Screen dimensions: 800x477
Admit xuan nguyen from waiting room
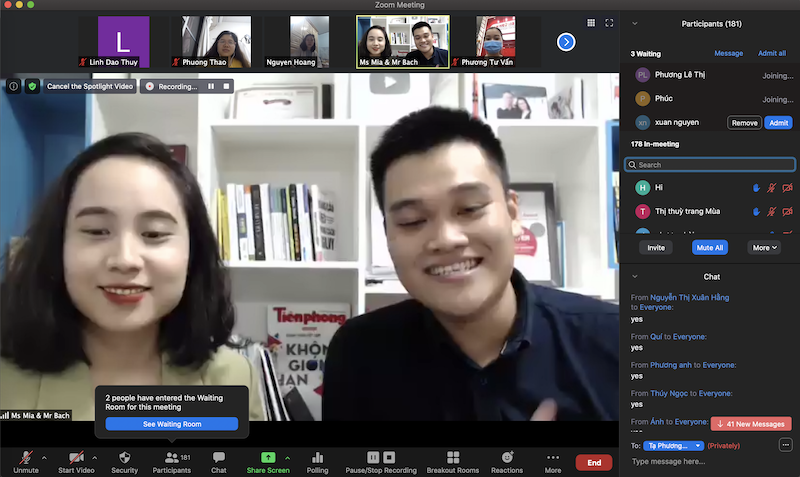778,122
